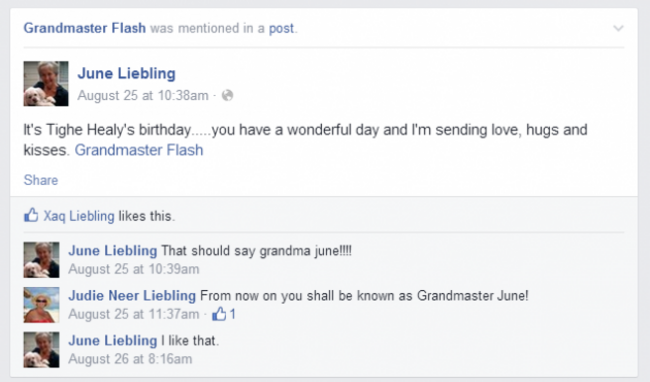650x382 pixels.
Task: Open Judie Neer Liebling's profile photo
Action: 41,305
